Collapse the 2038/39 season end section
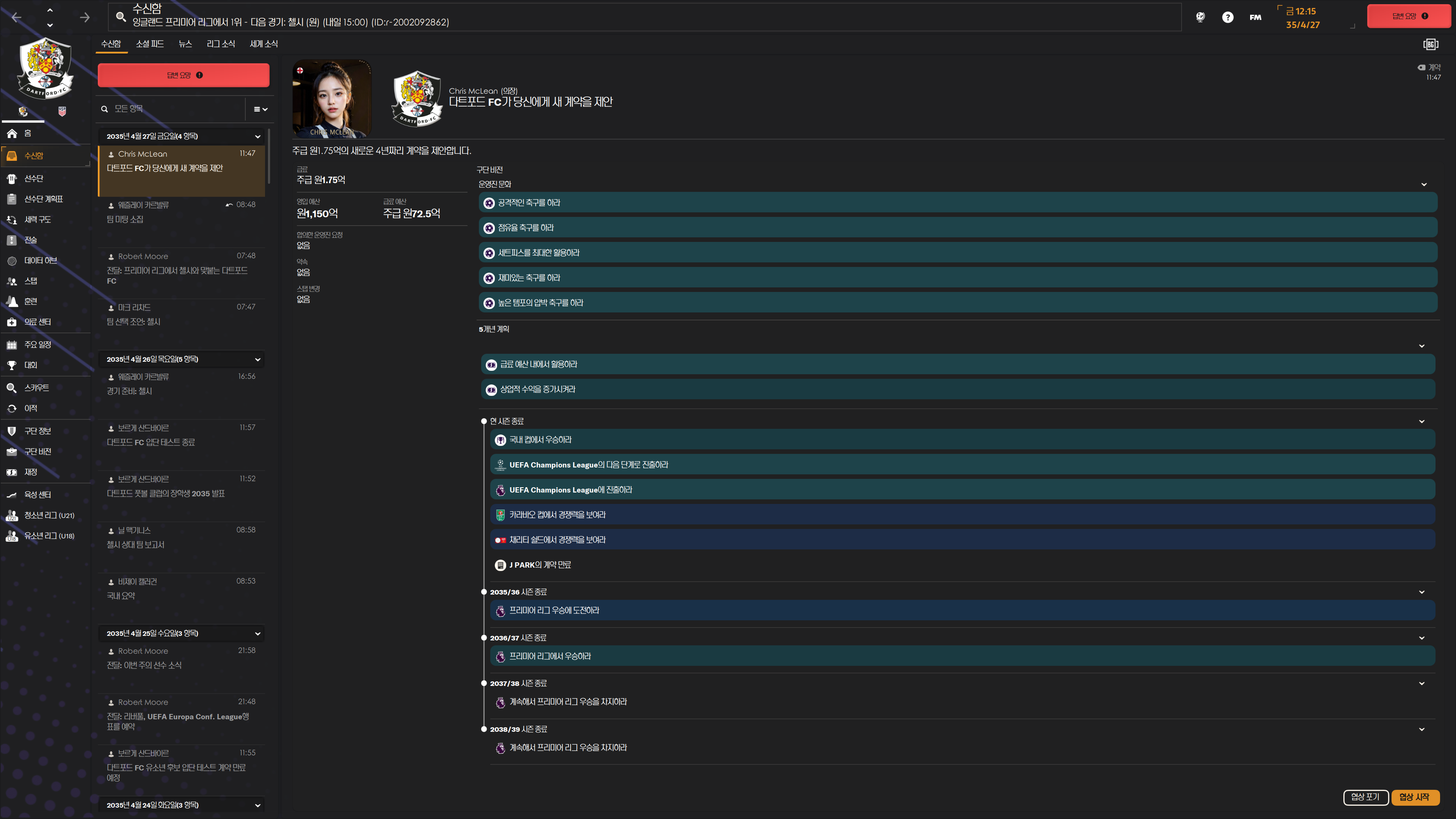The height and width of the screenshot is (819, 1456). [1421, 729]
